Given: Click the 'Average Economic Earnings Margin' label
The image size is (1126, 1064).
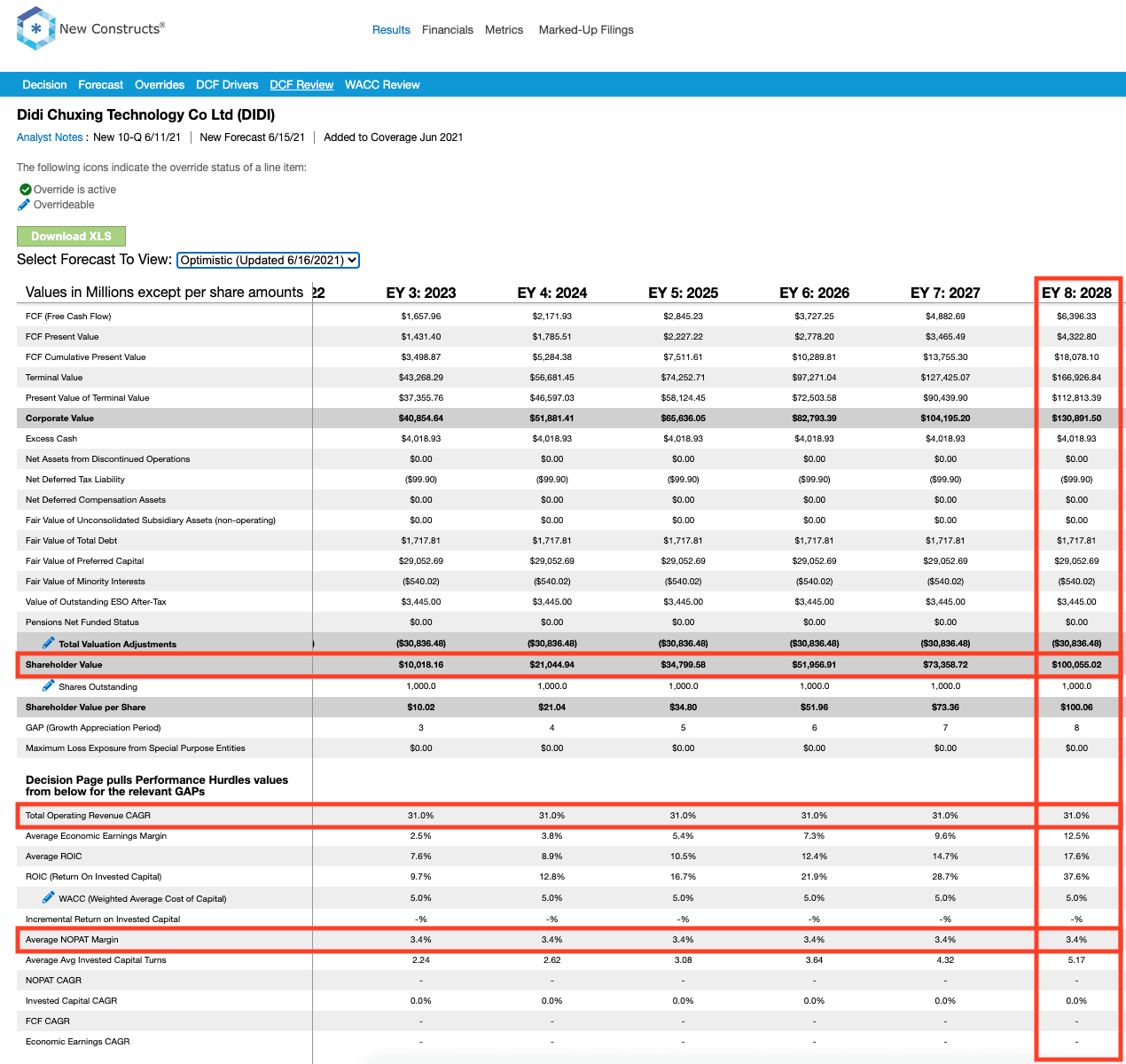Looking at the screenshot, I should pyautogui.click(x=96, y=836).
